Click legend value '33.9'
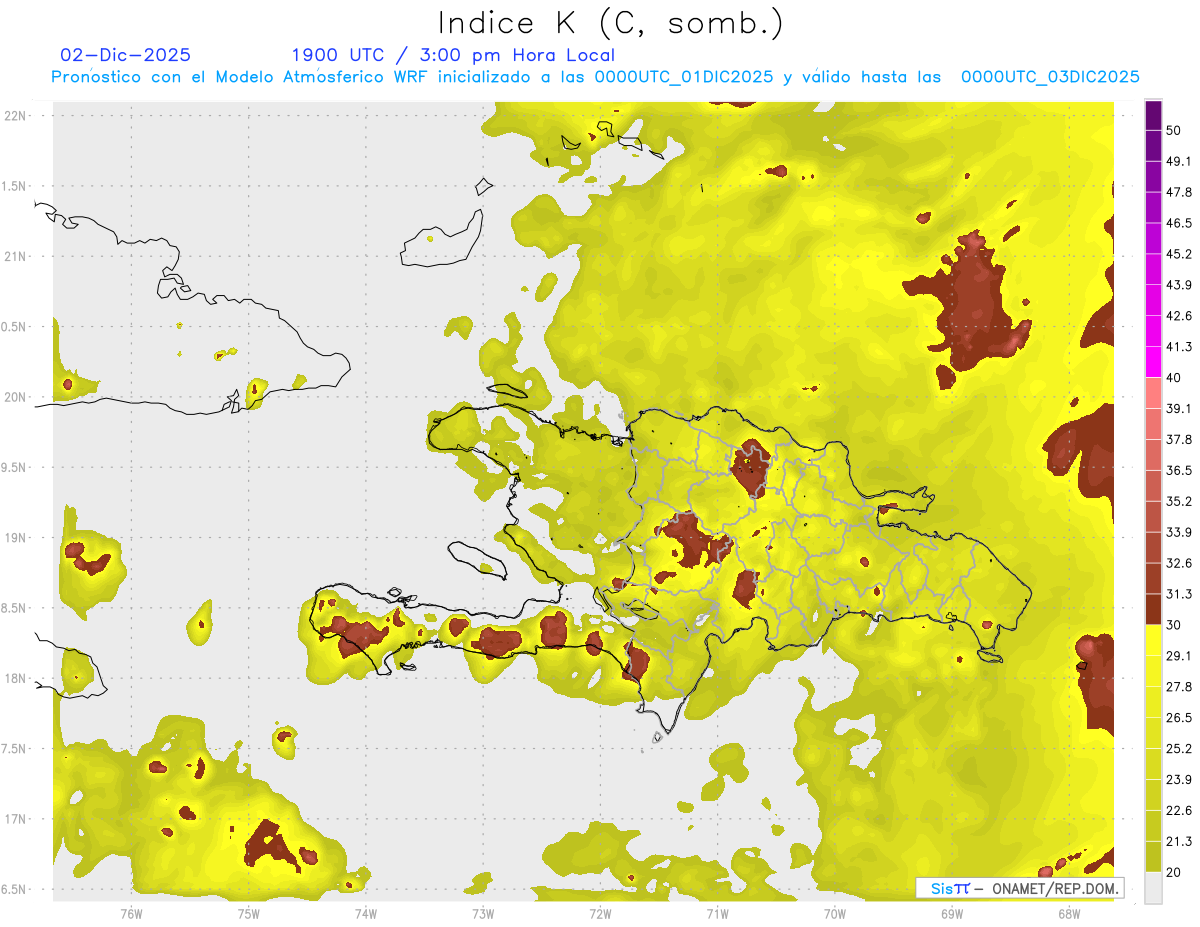Viewport: 1200px width, 927px height. click(1179, 532)
